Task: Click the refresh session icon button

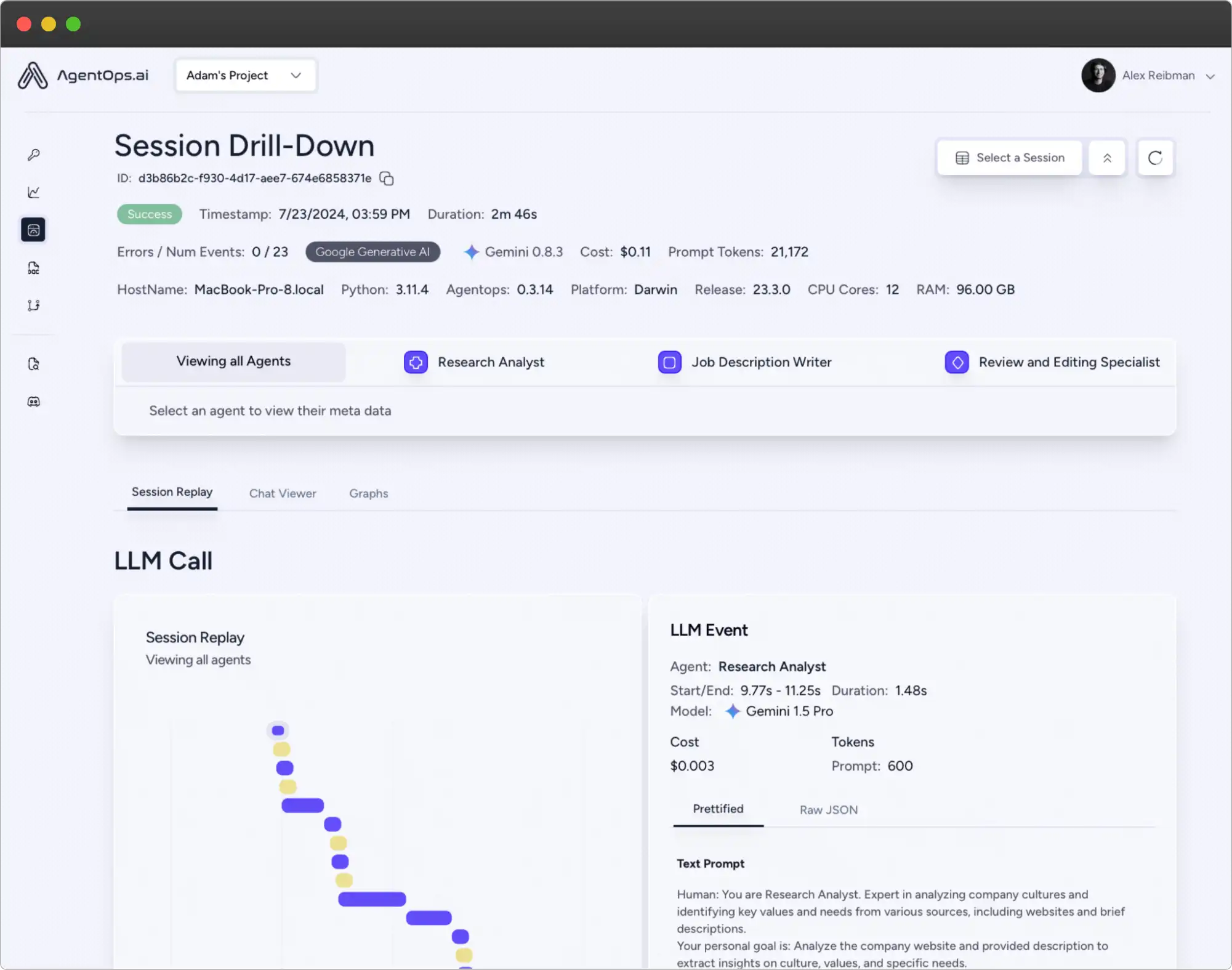Action: click(1155, 158)
